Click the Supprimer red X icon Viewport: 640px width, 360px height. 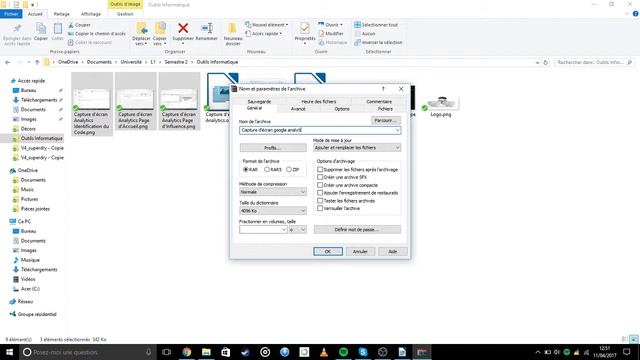(183, 28)
